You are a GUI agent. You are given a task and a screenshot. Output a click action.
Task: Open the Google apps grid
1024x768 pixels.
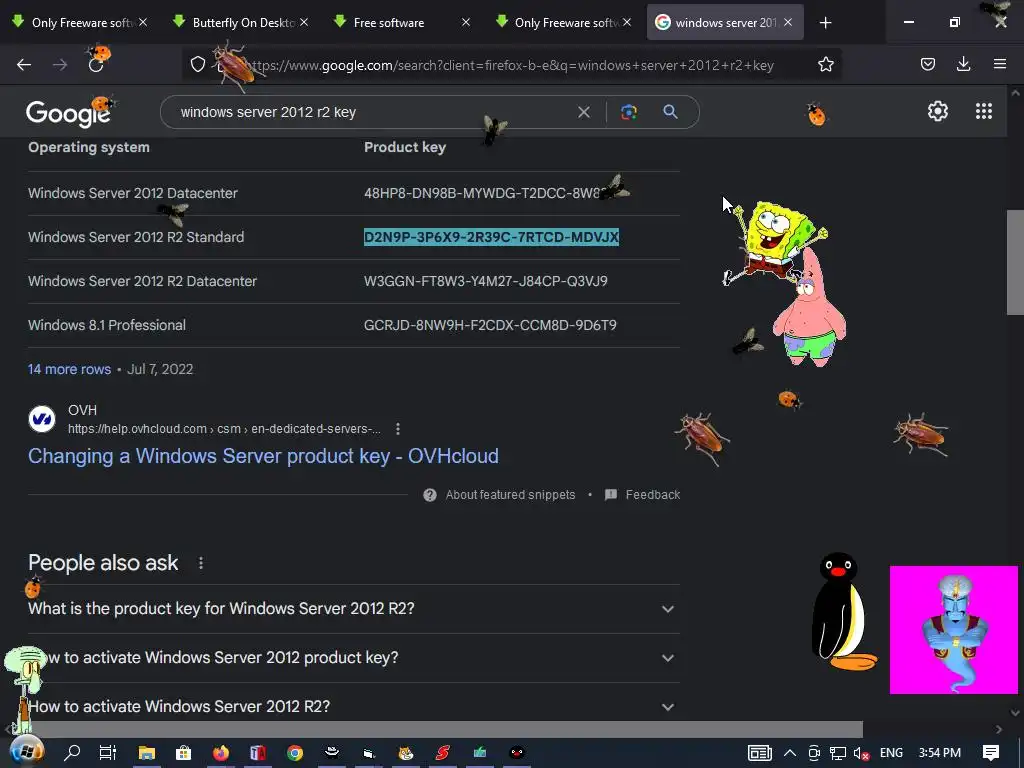pos(984,111)
